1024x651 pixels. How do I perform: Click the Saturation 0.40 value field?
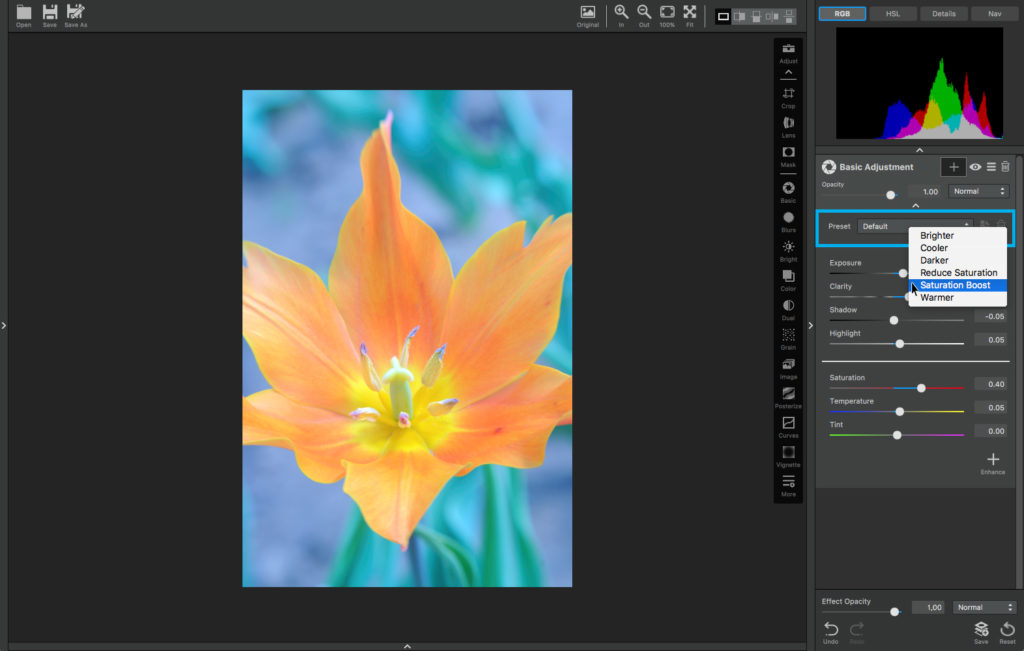(991, 384)
